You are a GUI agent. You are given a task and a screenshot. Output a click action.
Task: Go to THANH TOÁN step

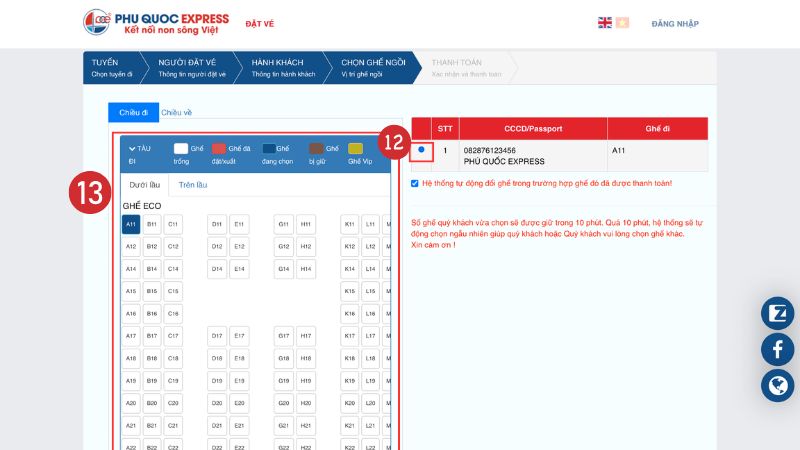(466, 67)
